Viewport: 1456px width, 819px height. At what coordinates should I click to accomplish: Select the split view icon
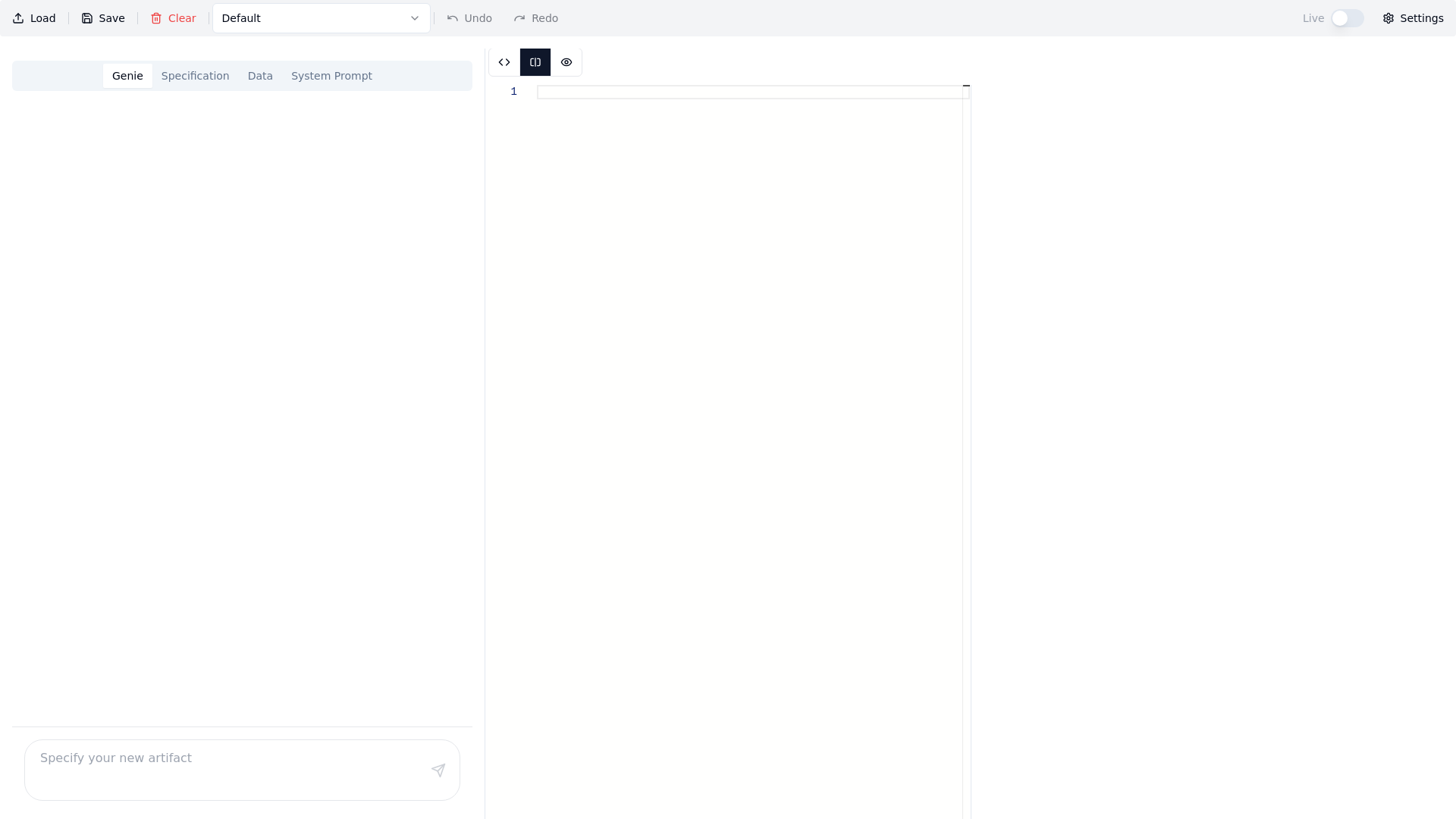[535, 62]
